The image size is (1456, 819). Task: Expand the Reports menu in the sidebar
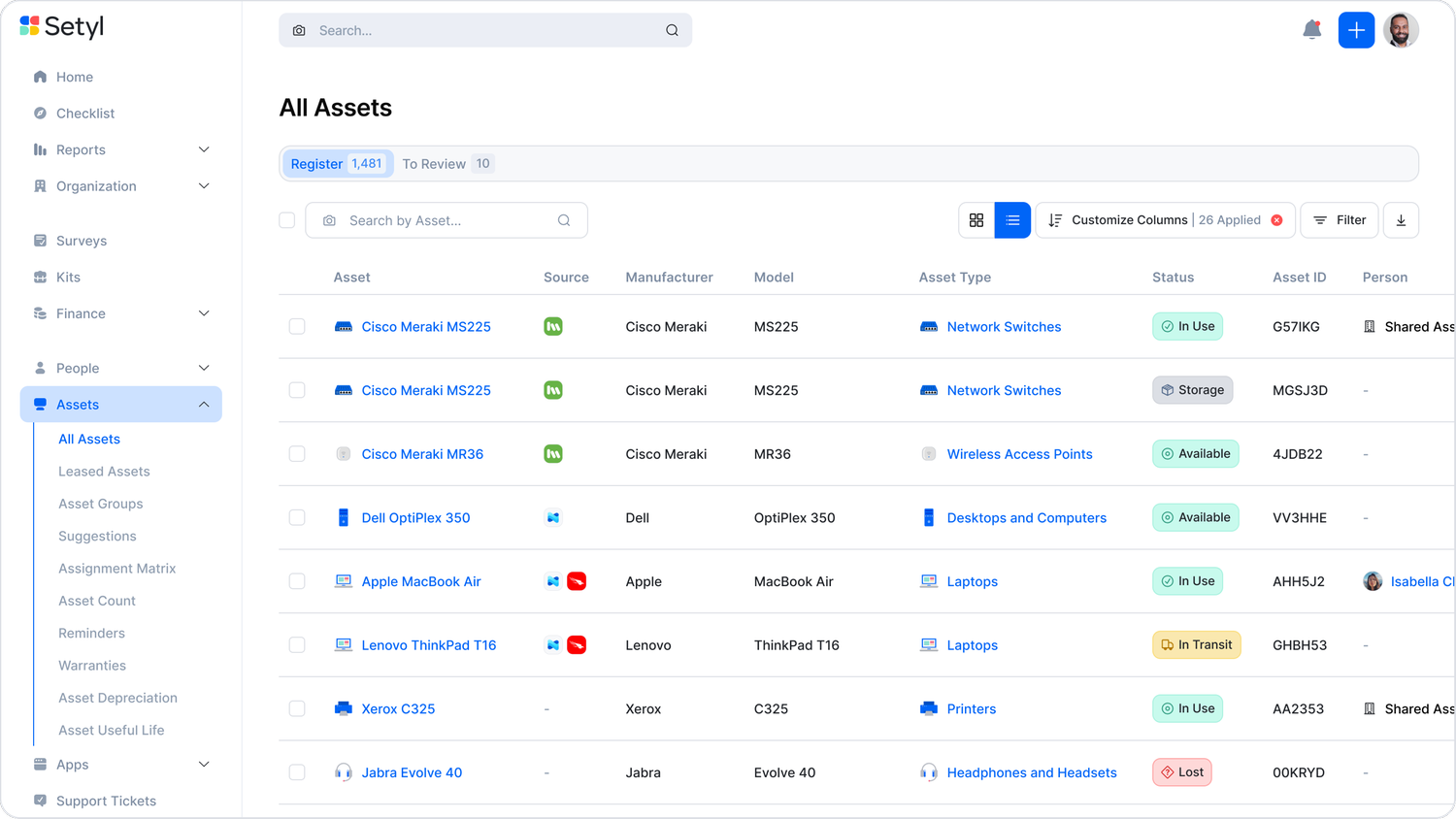point(120,149)
